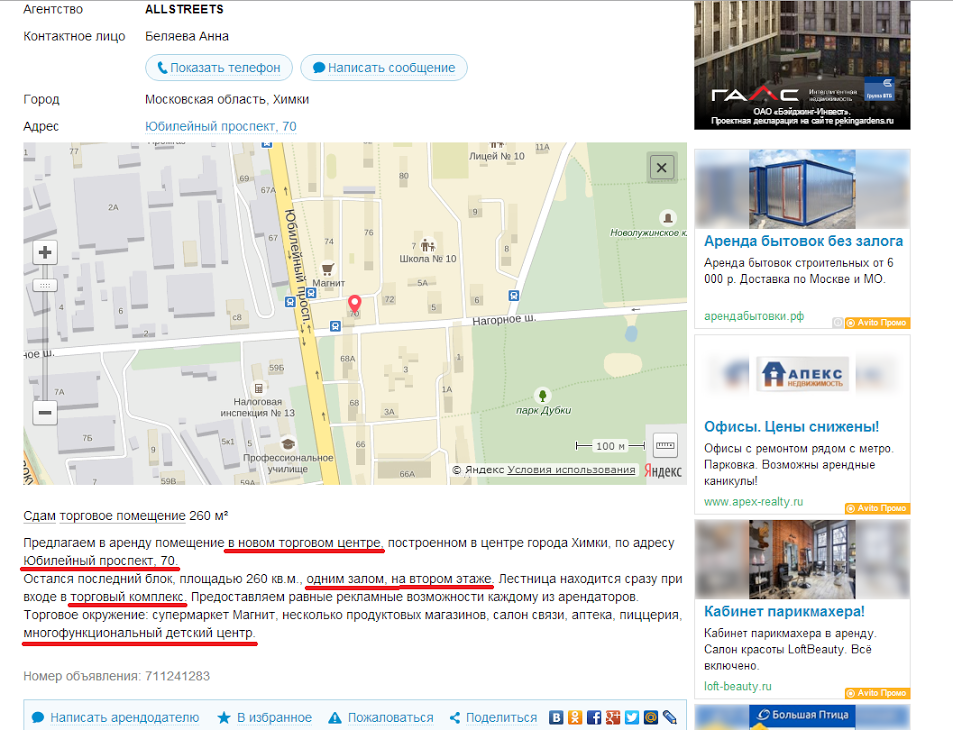Open the Условия использования link on the map

[x=571, y=469]
